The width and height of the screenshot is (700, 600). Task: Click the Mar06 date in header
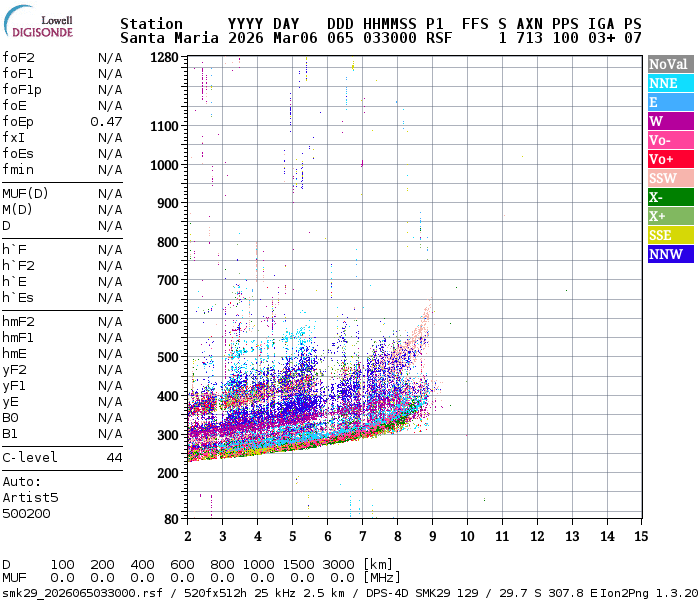pos(295,38)
